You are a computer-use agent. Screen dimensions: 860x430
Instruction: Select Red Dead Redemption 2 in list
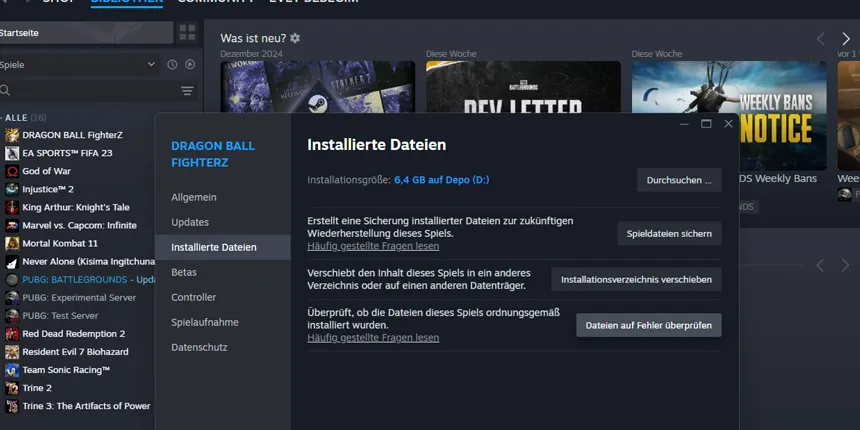pyautogui.click(x=73, y=334)
